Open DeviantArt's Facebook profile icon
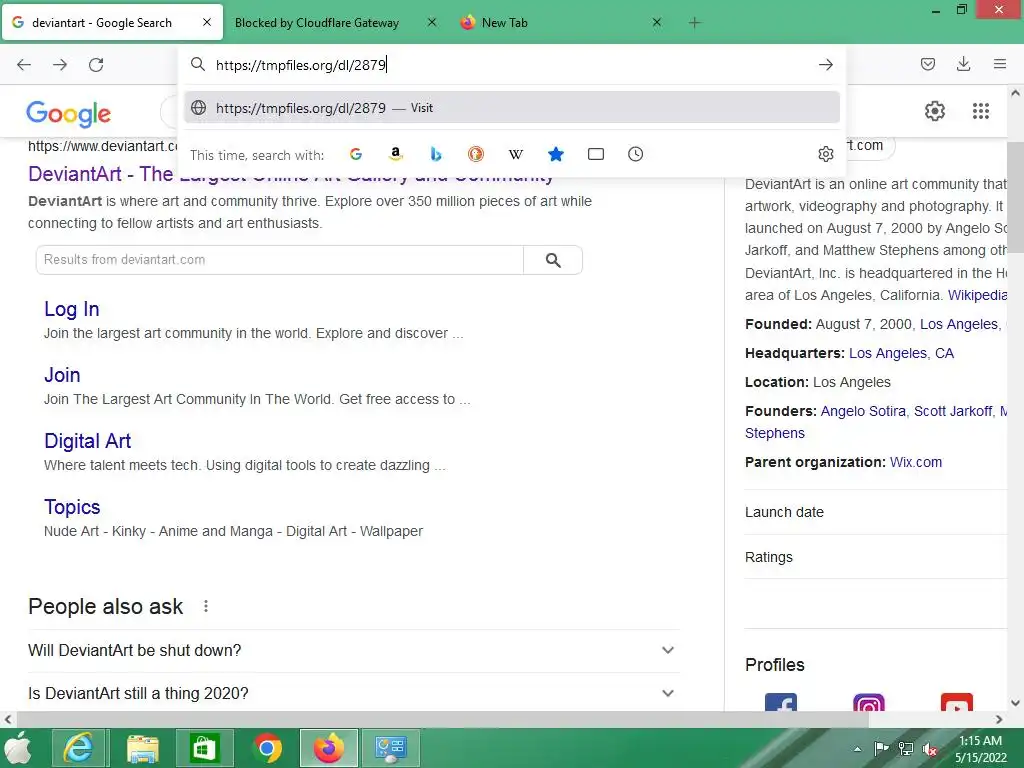This screenshot has height=768, width=1024. click(x=780, y=703)
